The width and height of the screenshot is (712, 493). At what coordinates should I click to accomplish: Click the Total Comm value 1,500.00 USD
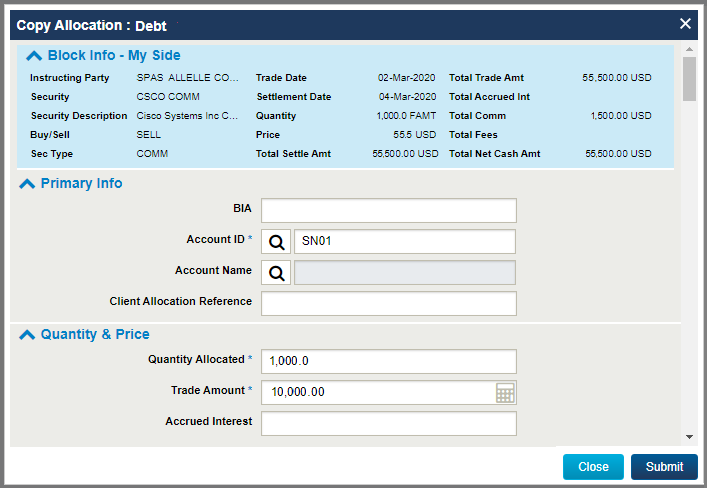[x=621, y=116]
